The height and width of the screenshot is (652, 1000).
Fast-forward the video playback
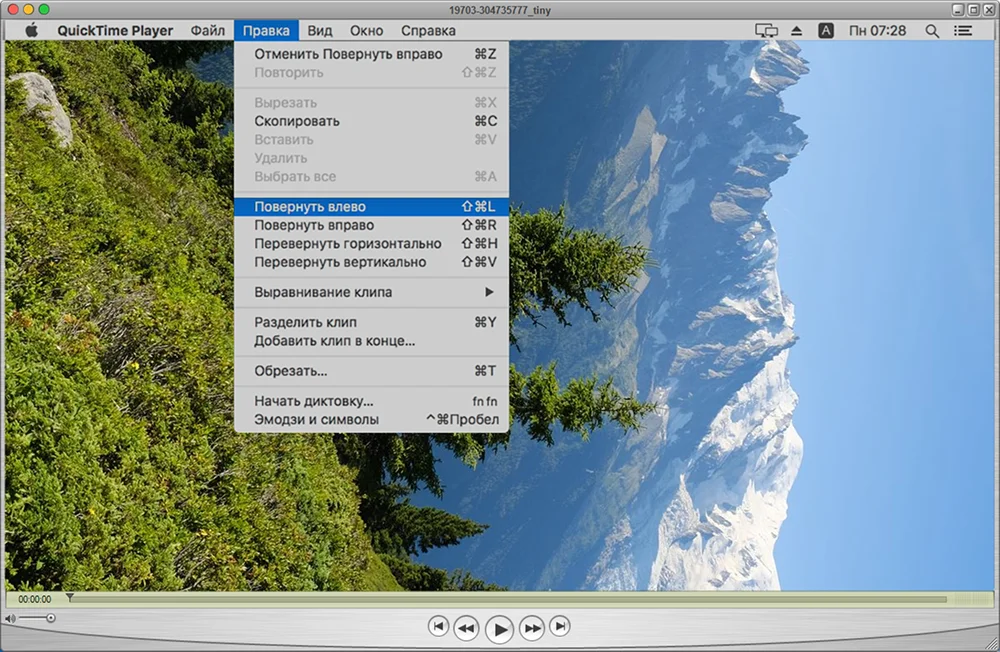click(531, 627)
